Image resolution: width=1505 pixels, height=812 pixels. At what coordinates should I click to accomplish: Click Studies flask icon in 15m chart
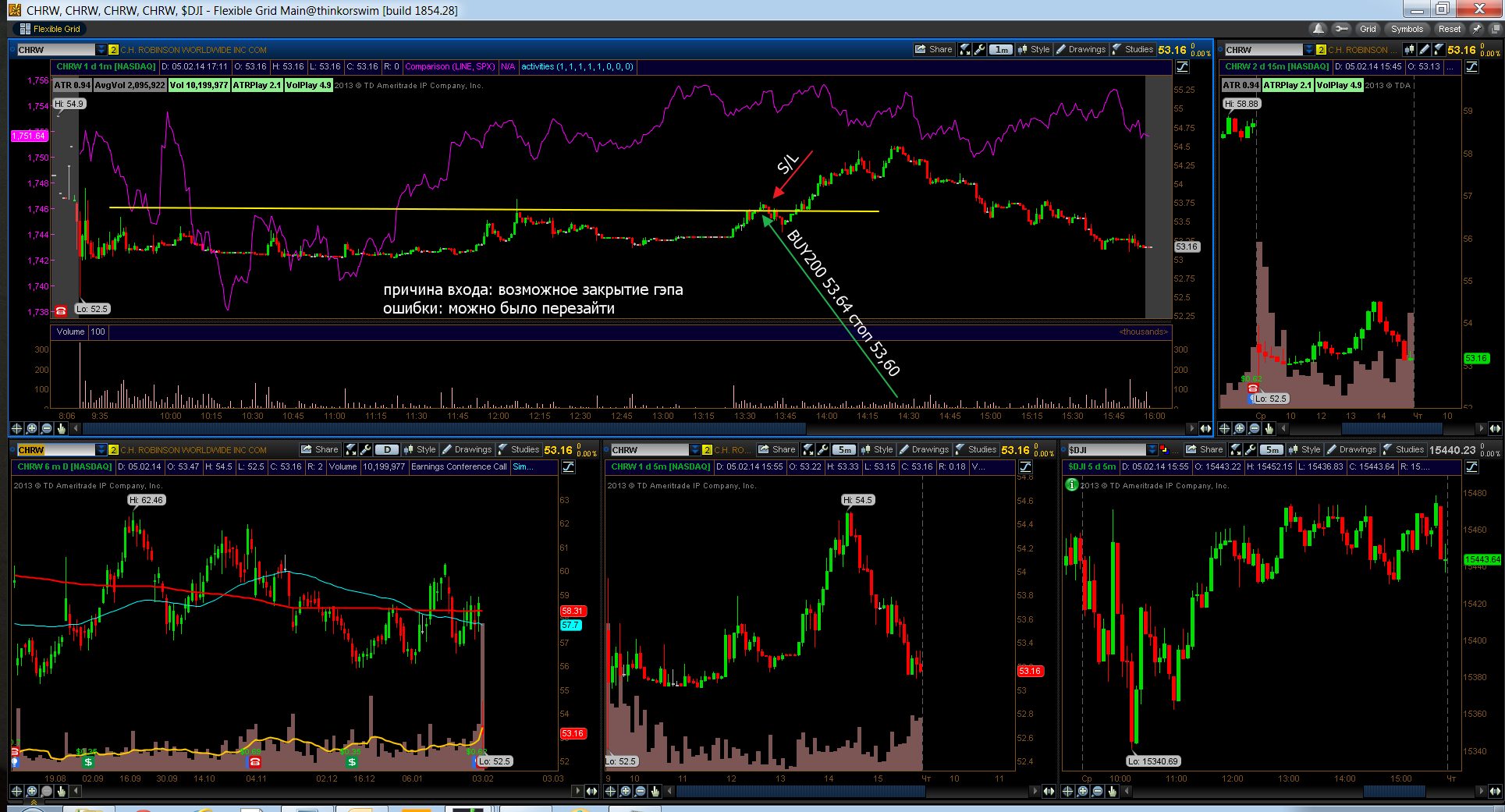point(1439,49)
